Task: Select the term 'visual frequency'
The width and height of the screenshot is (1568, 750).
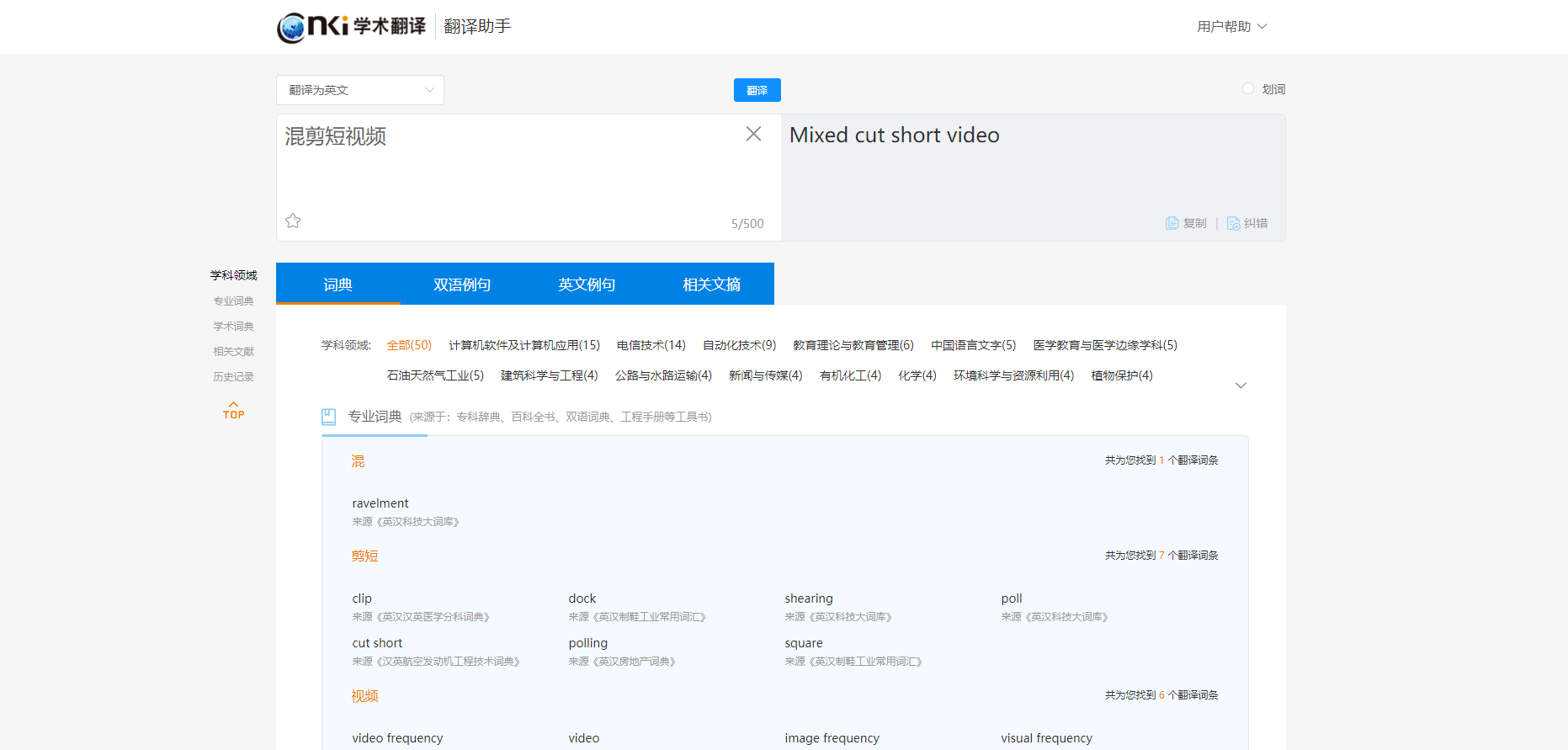Action: (x=1047, y=738)
